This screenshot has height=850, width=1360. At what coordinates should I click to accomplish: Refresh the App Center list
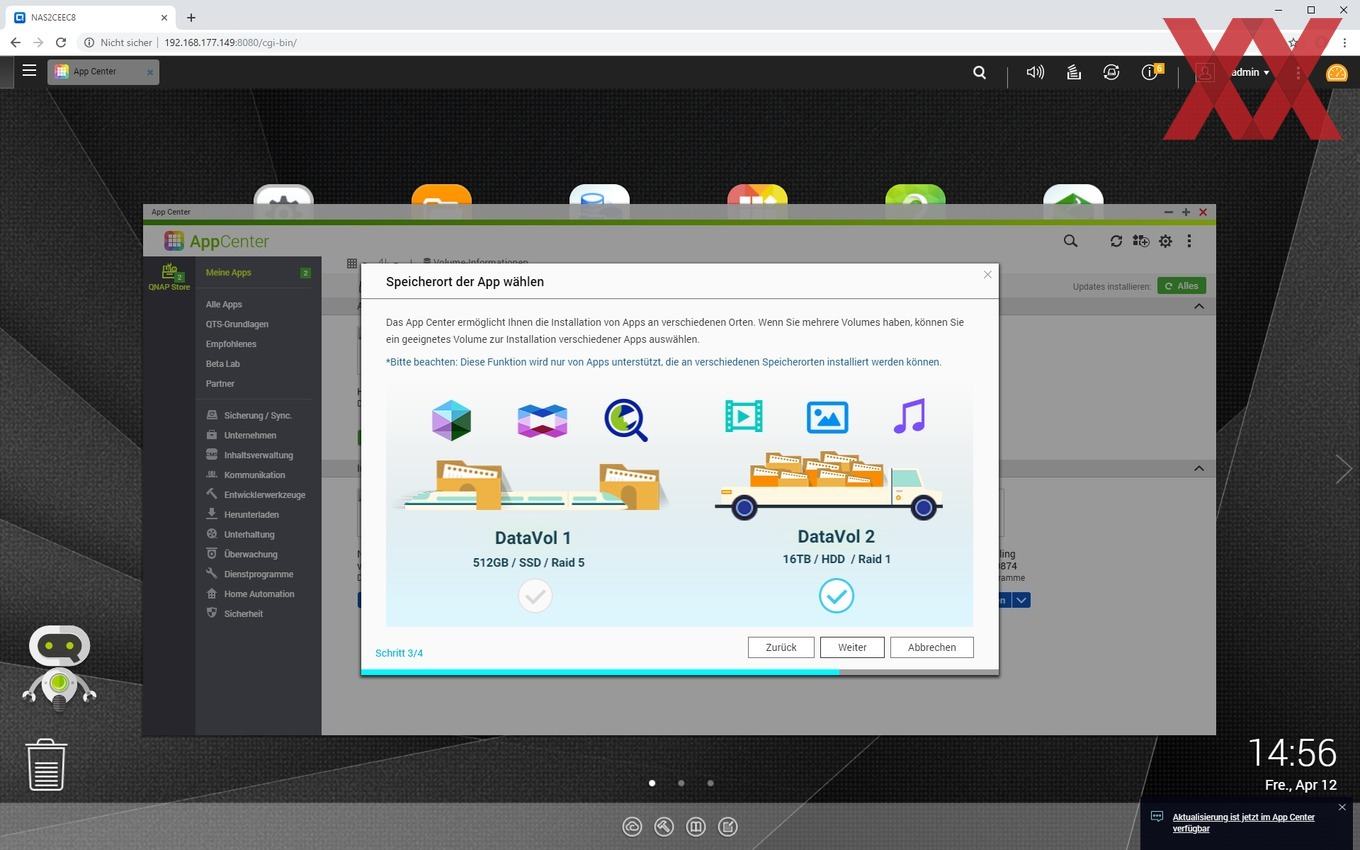tap(1116, 241)
